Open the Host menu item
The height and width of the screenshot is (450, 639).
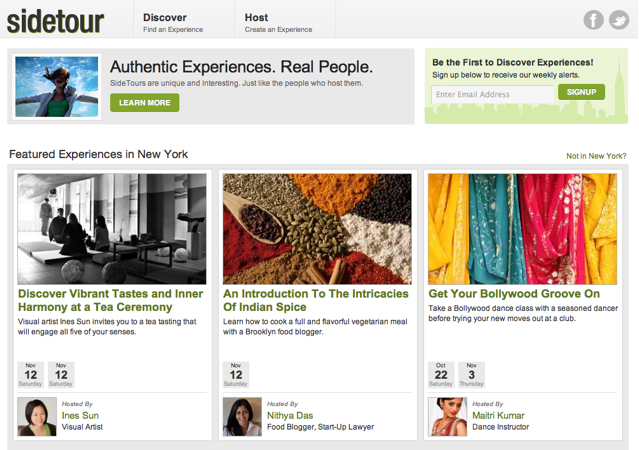tap(256, 22)
